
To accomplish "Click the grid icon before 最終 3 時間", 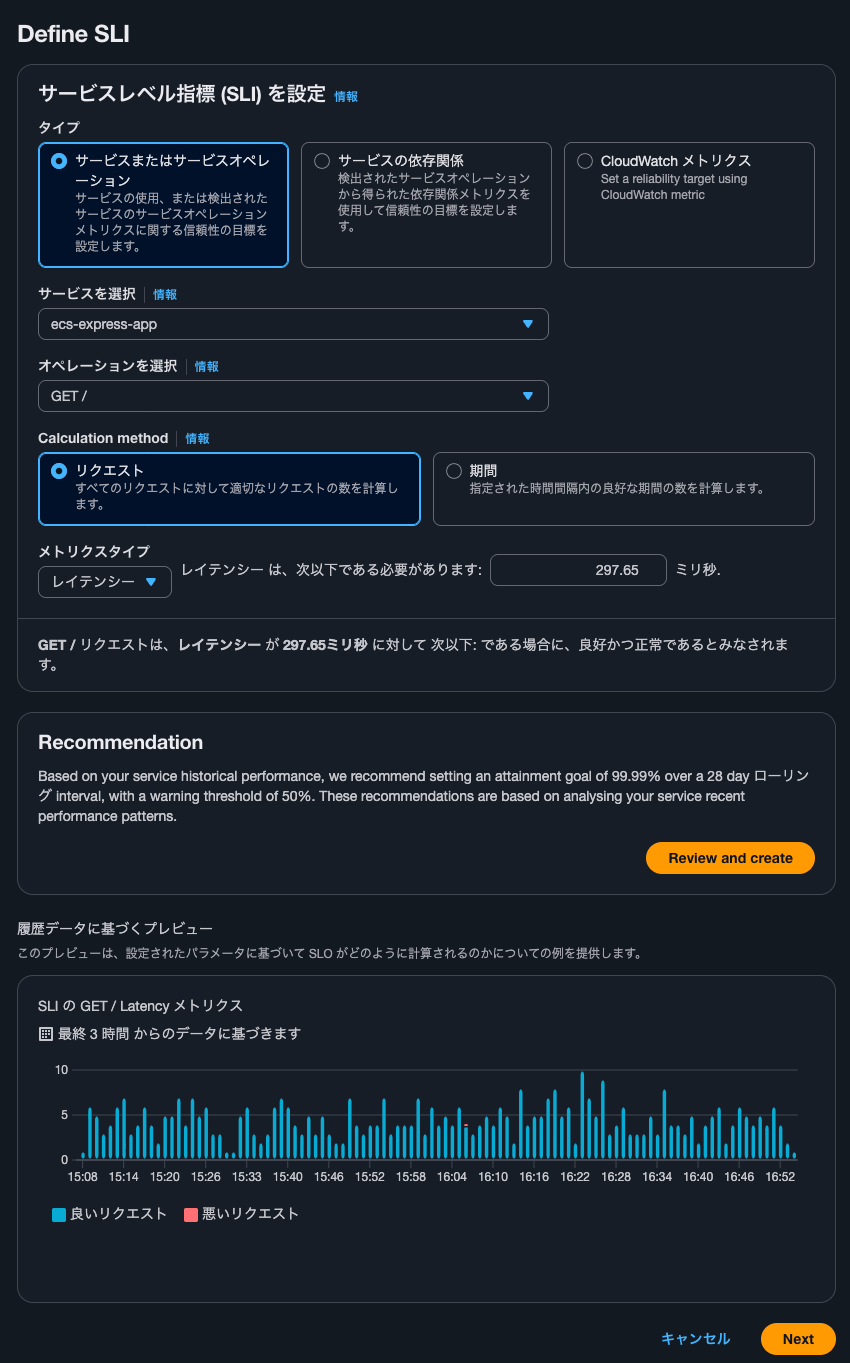I will coord(45,1033).
